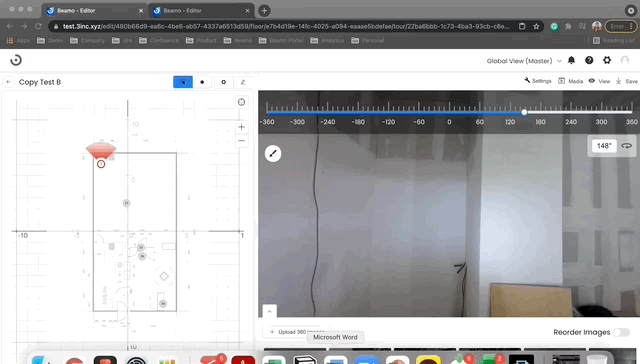Open the Reading List
This screenshot has width=640, height=364.
coord(614,40)
